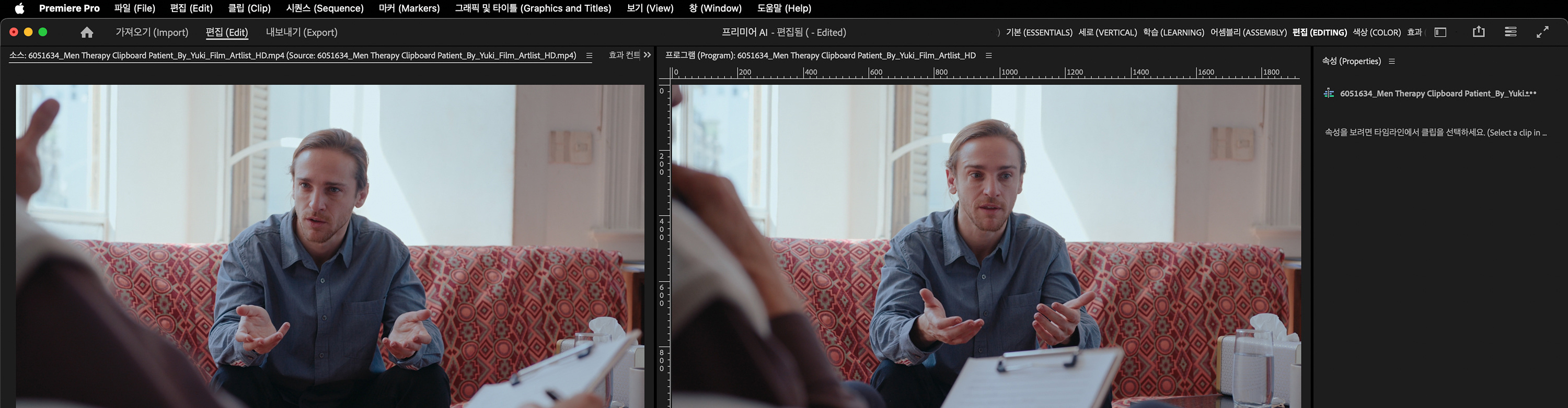The height and width of the screenshot is (408, 1568).
Task: Open the 보기 (View) menu
Action: click(650, 8)
